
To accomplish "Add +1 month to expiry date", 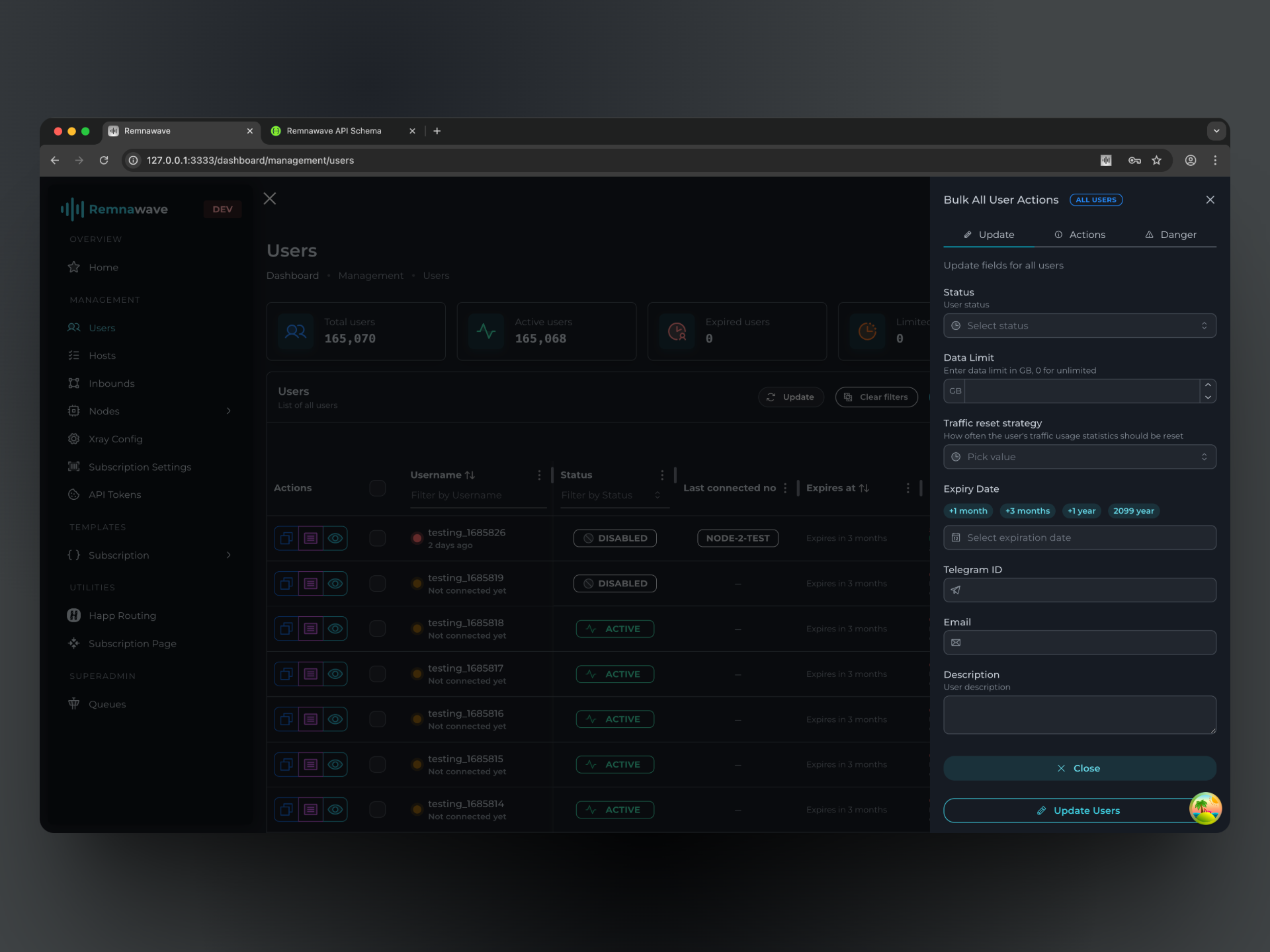I will pos(968,511).
